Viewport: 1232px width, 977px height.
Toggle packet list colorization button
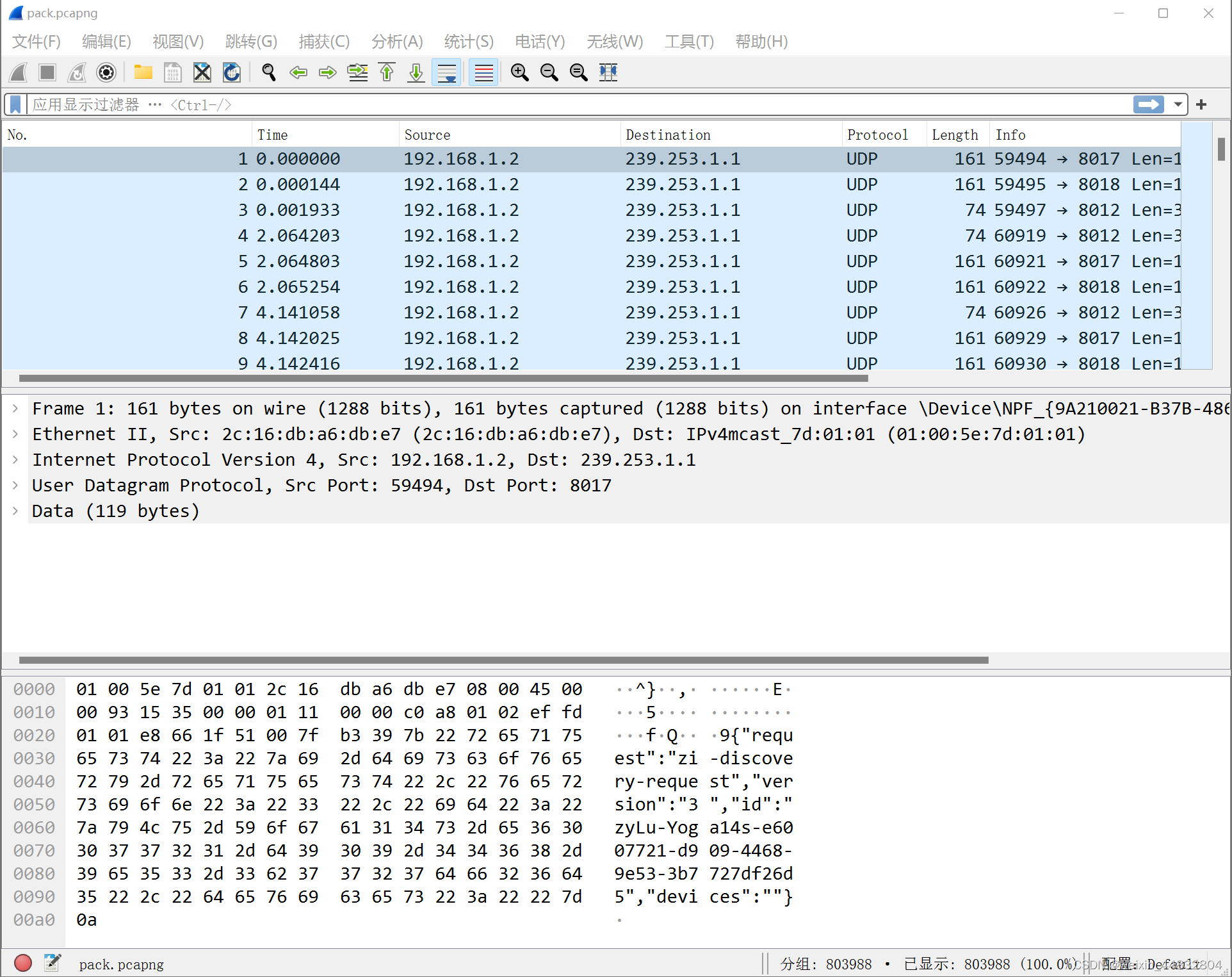tap(483, 72)
